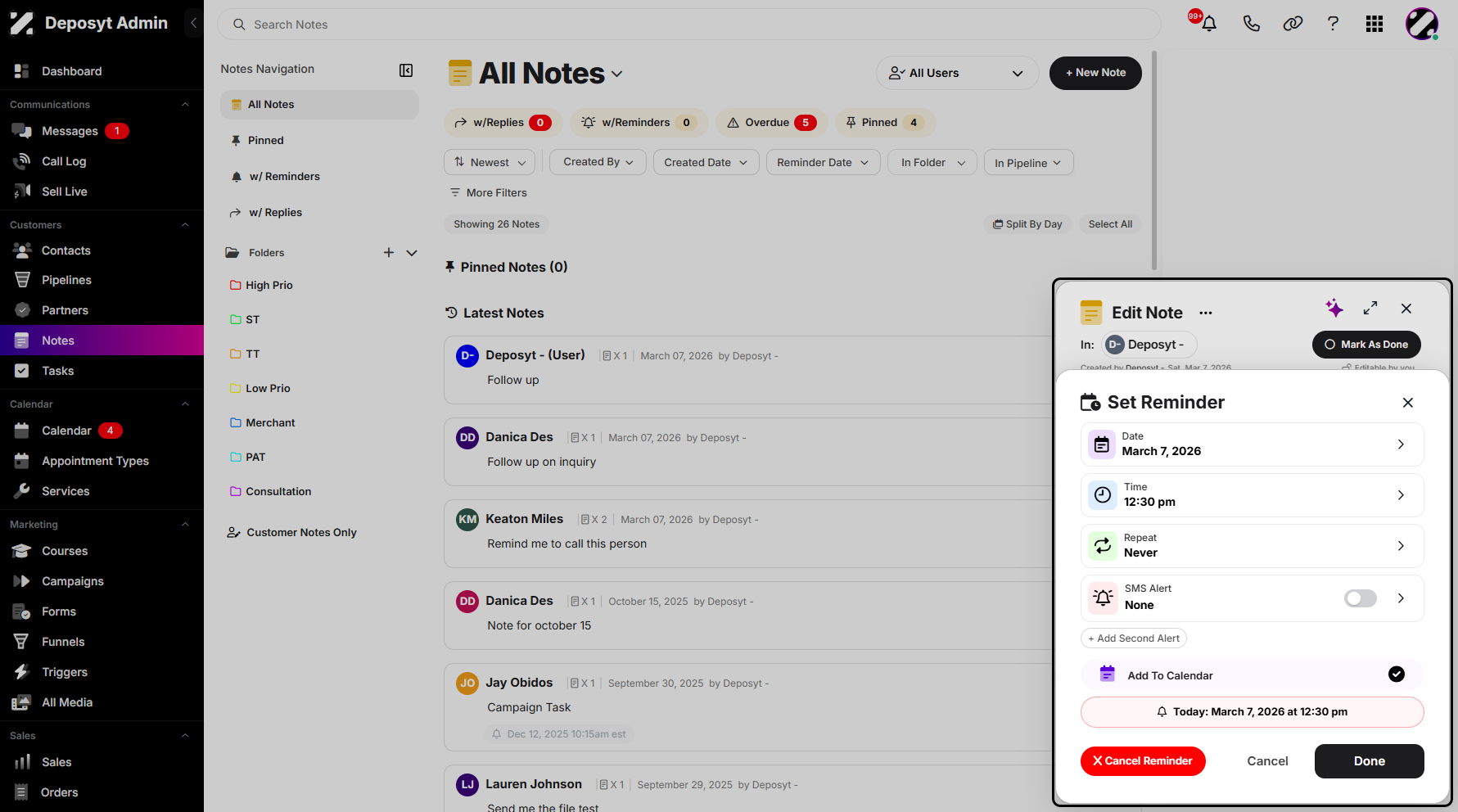This screenshot has width=1458, height=812.
Task: Open the In Pipeline filter dropdown
Action: click(1028, 162)
